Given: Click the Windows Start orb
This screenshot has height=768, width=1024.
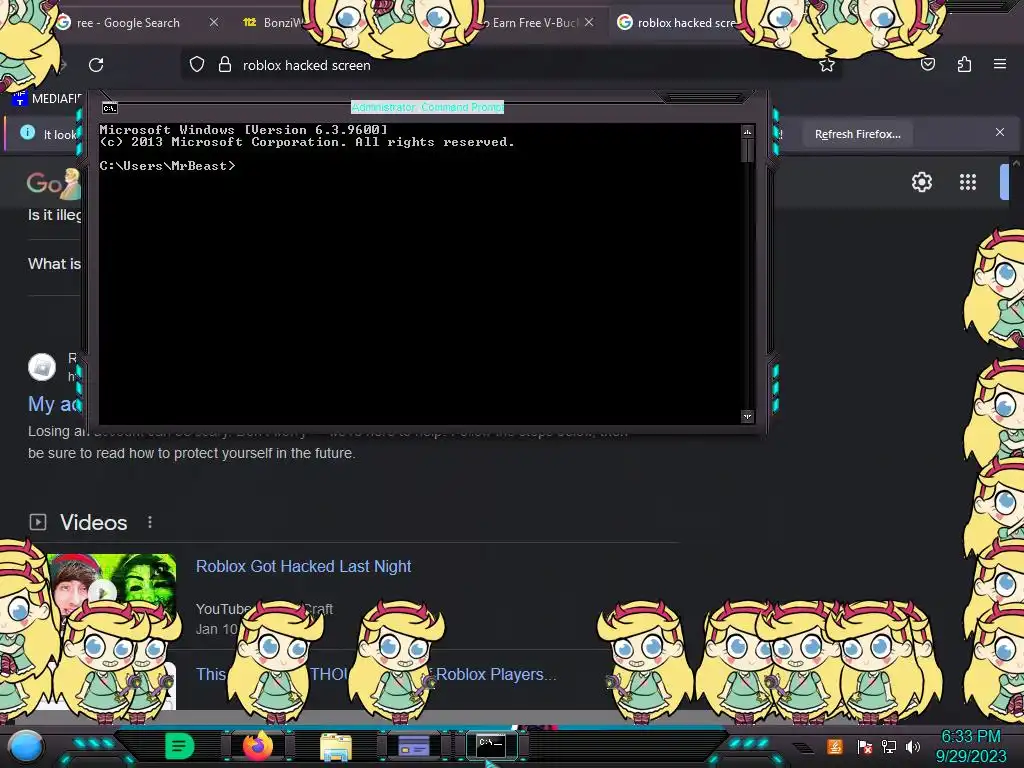Looking at the screenshot, I should 25,746.
